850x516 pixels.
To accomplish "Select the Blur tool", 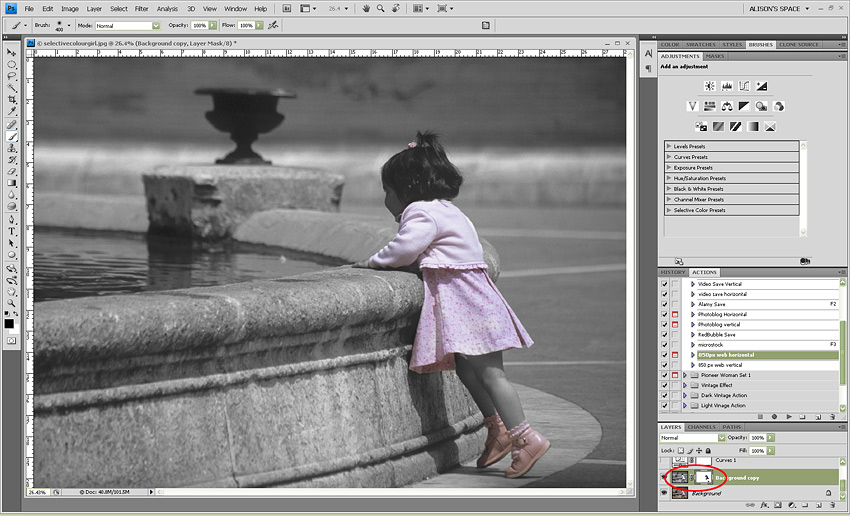I will (11, 195).
